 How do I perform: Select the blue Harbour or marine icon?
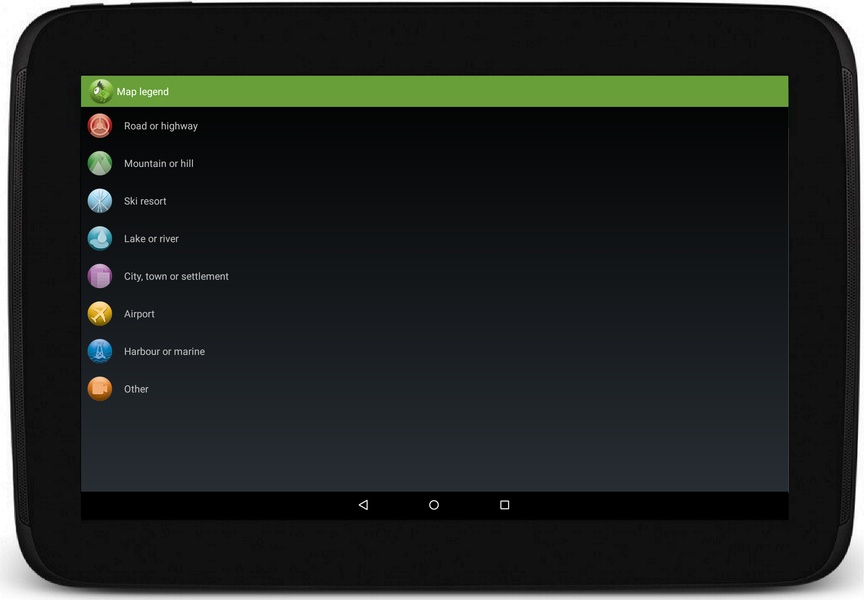(100, 351)
